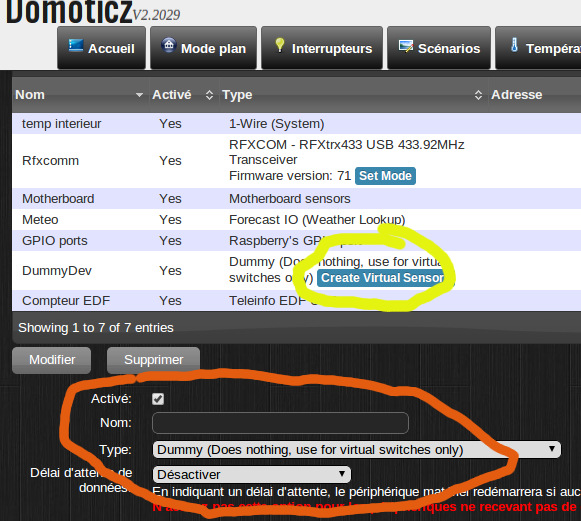The image size is (581, 521).
Task: Sort by Type column arrows
Action: point(478,95)
